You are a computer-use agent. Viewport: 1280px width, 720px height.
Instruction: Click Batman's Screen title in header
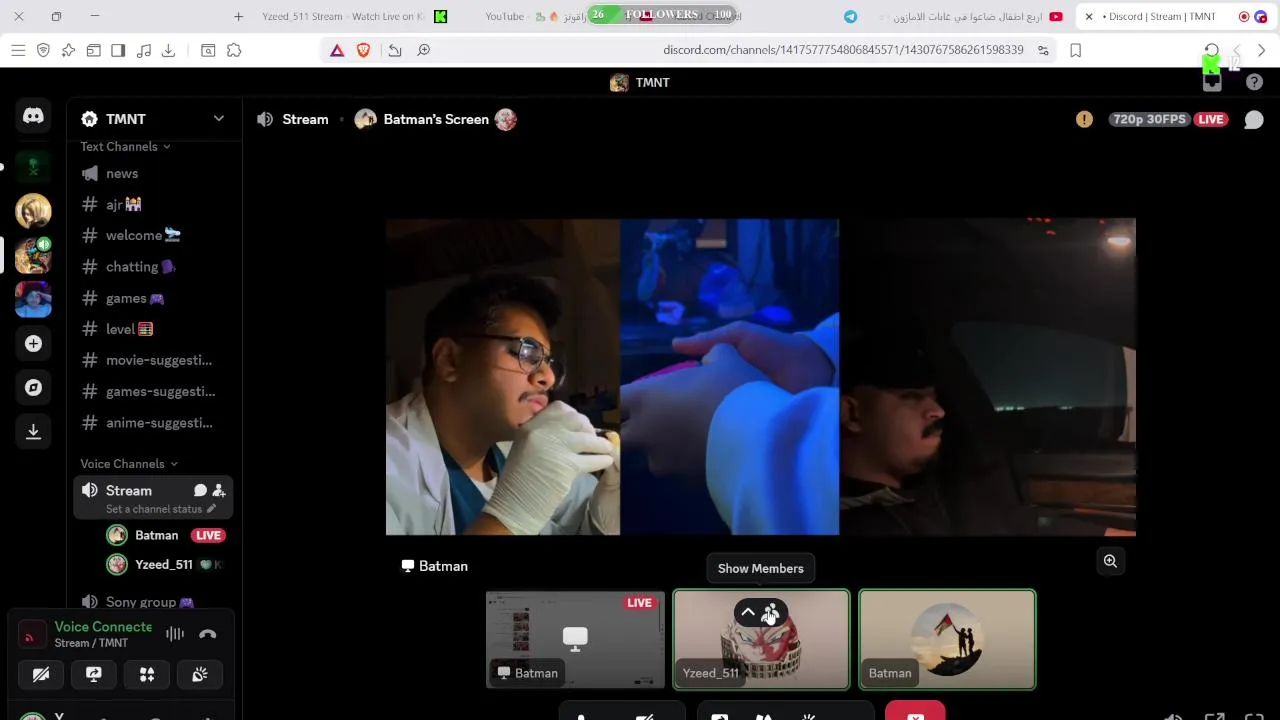pos(436,119)
